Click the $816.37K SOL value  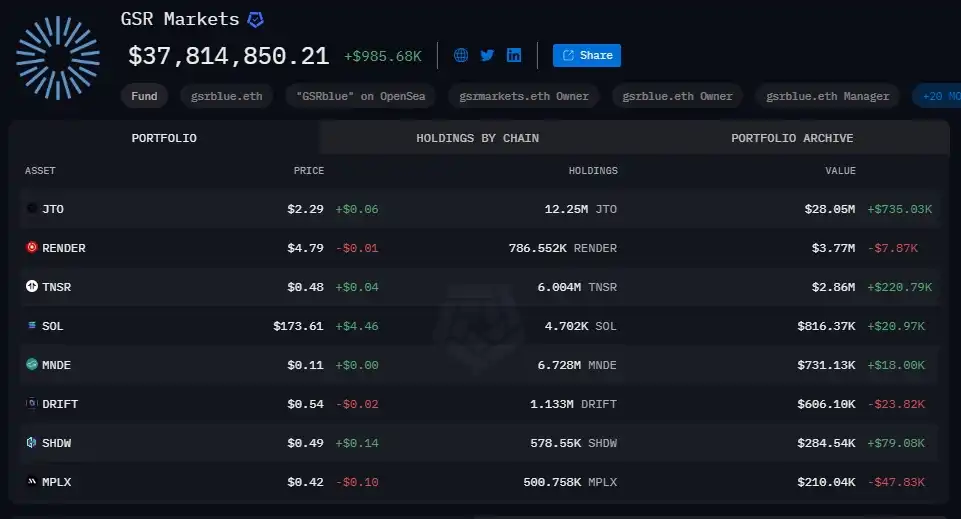tap(826, 326)
